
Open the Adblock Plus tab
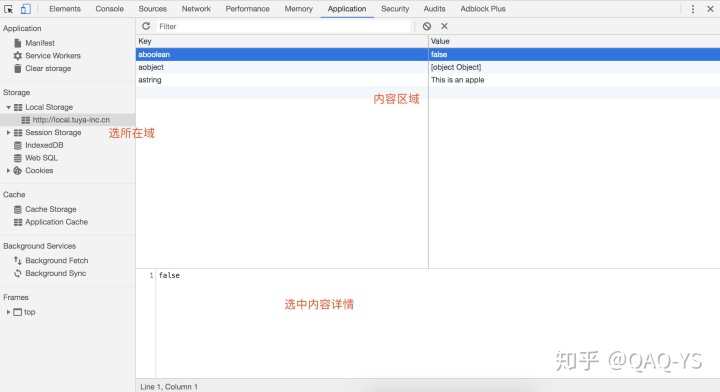click(x=483, y=9)
